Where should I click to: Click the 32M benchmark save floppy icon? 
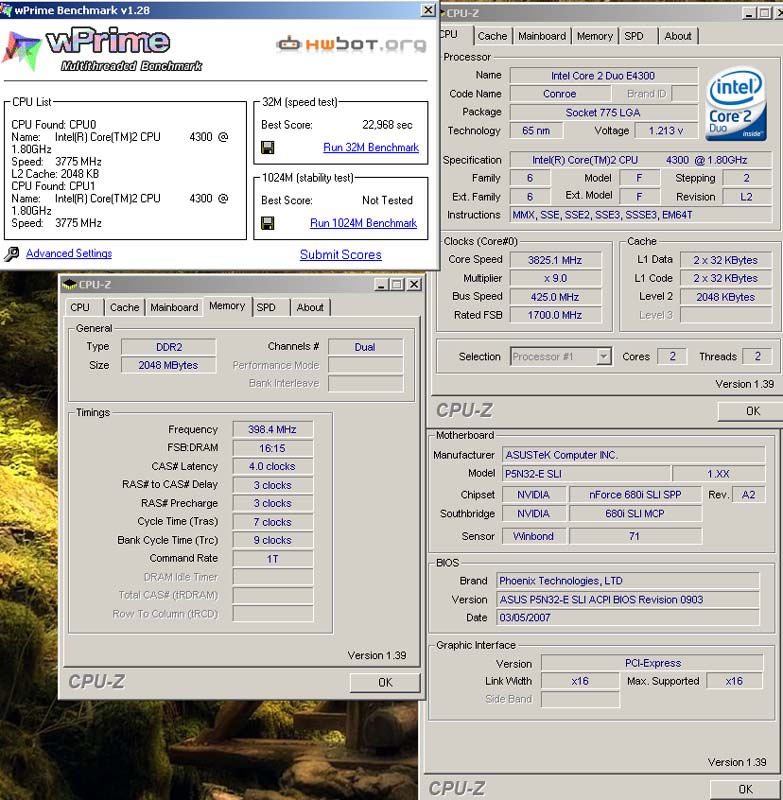267,147
